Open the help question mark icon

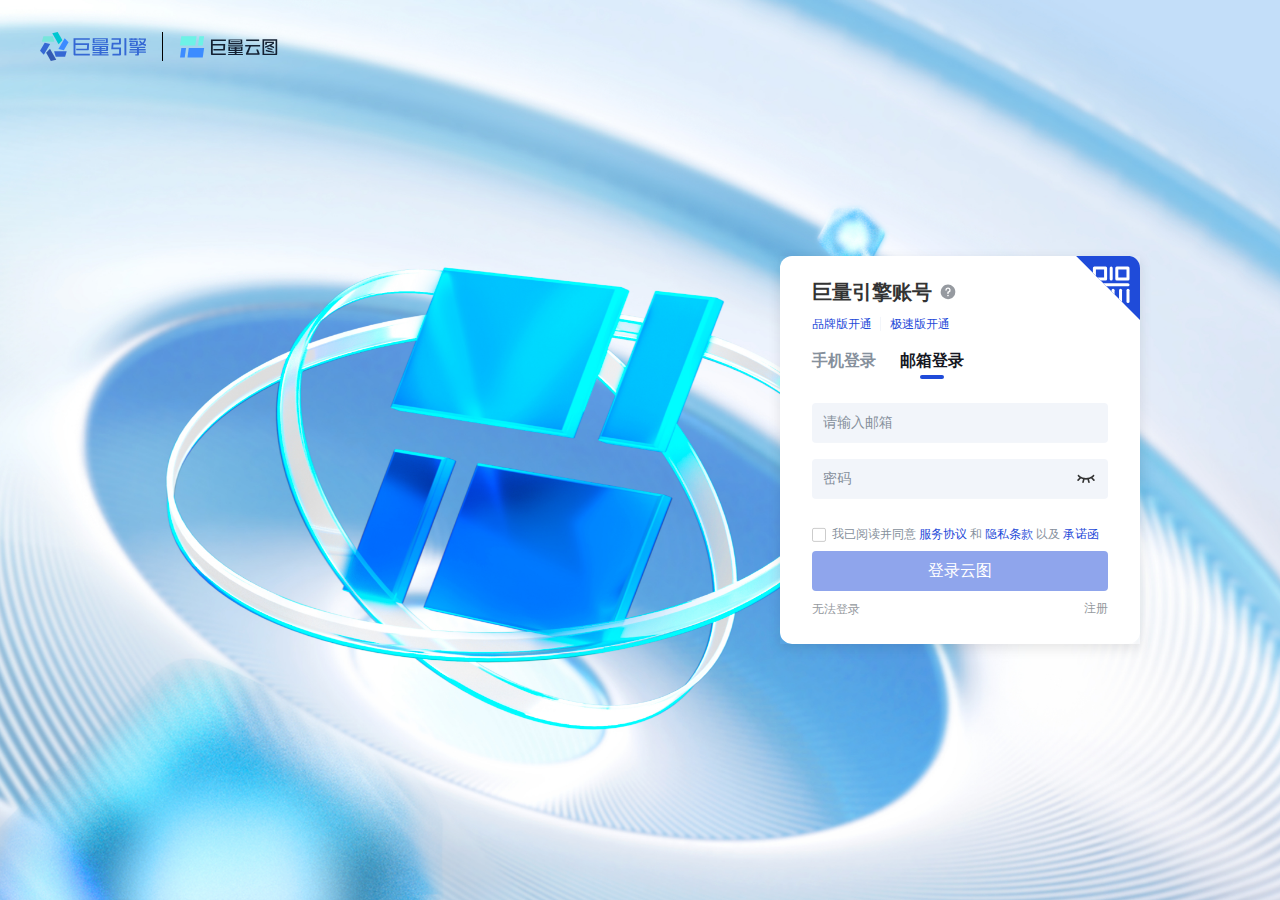click(x=948, y=292)
